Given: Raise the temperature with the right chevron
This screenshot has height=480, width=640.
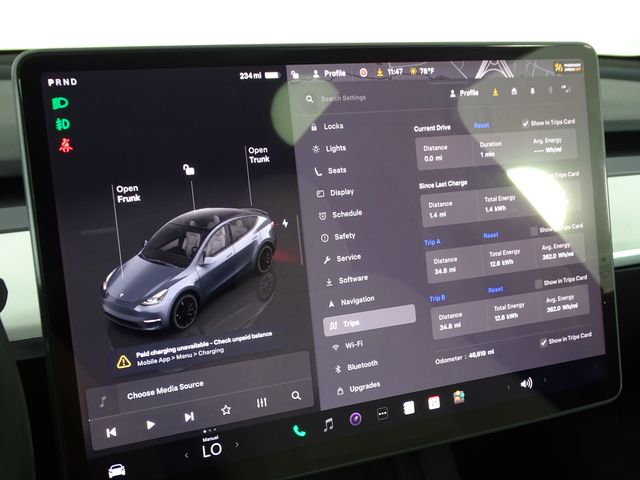Looking at the screenshot, I should point(237,444).
